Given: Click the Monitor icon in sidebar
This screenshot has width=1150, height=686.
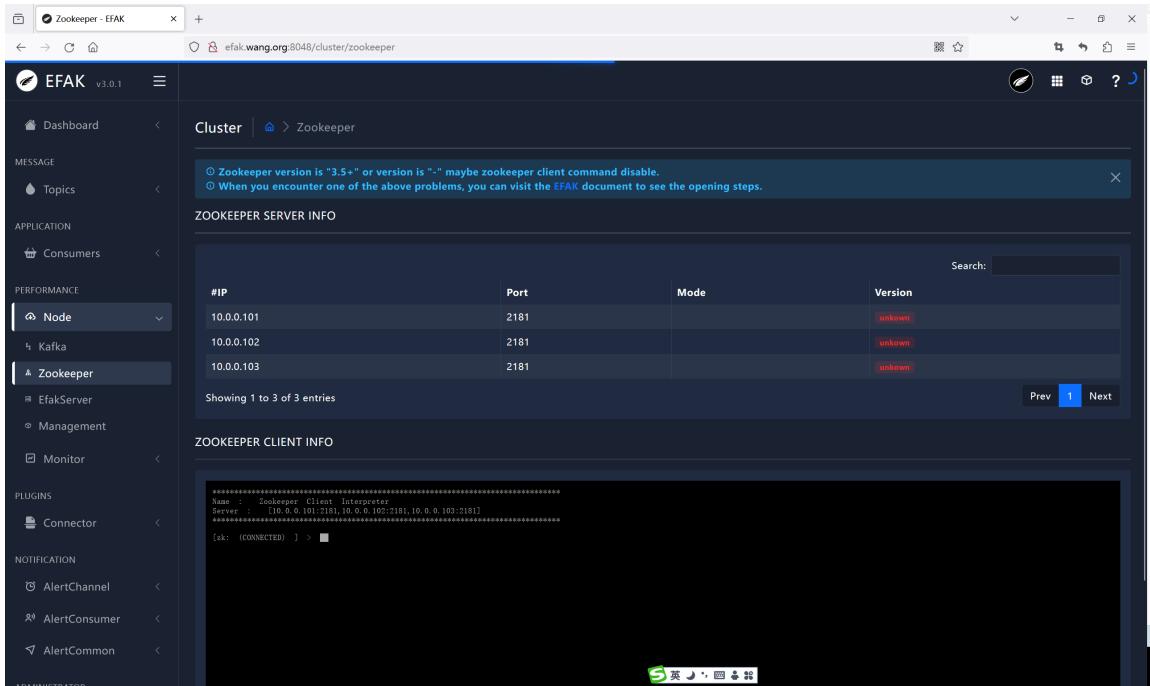Looking at the screenshot, I should pyautogui.click(x=30, y=459).
